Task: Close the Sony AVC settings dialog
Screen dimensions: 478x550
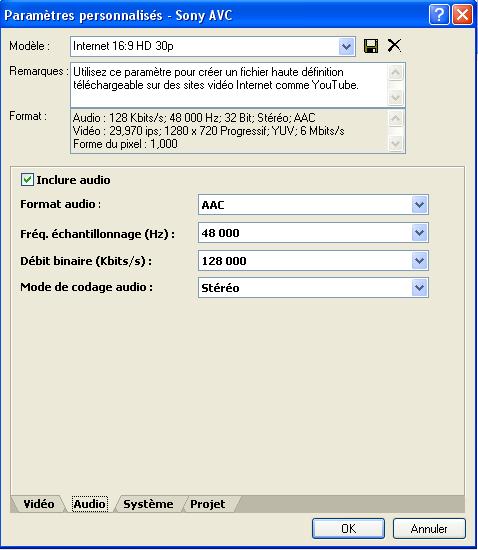Action: coord(462,15)
